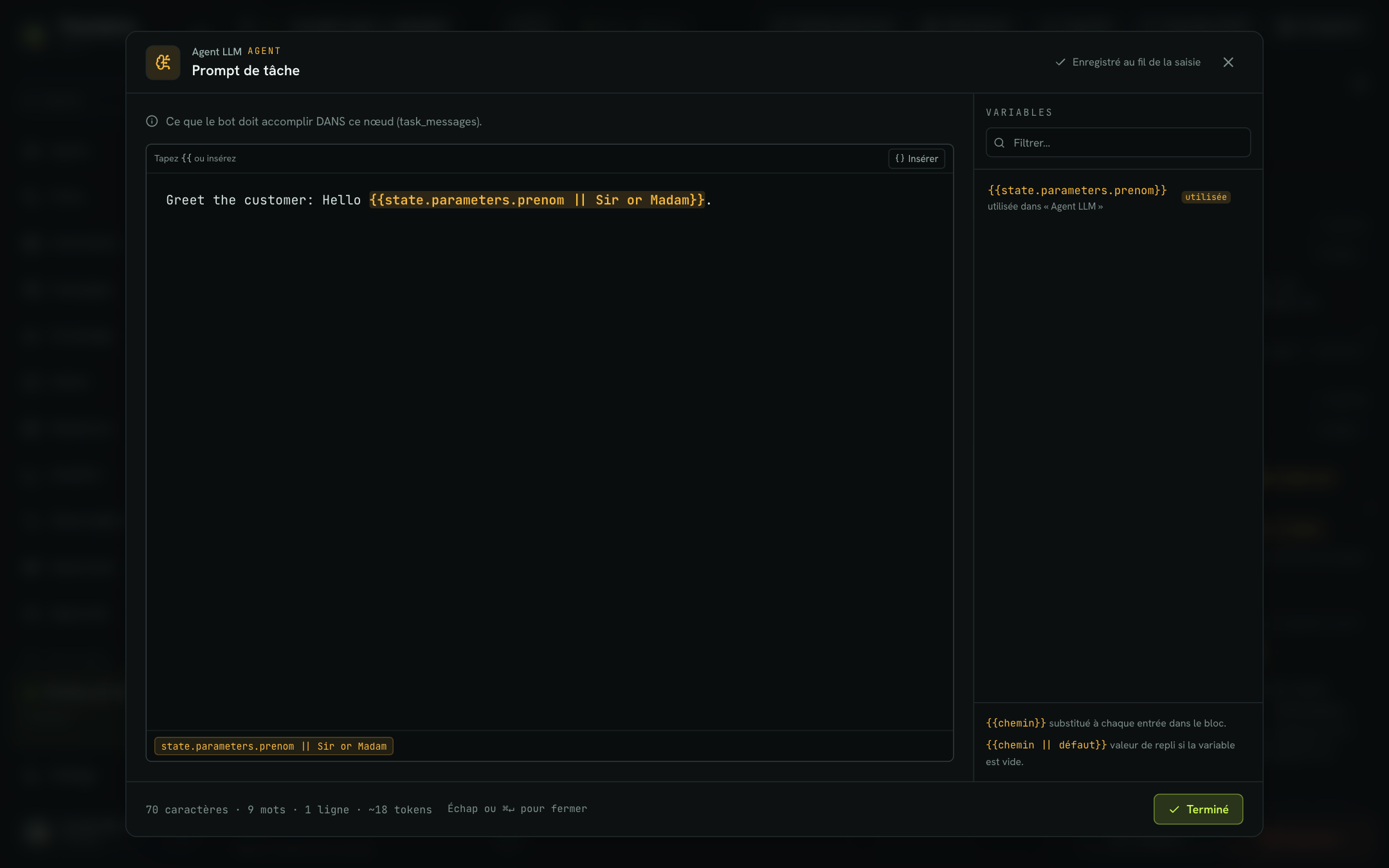Click the Agent LLM brain icon
This screenshot has height=868, width=1389.
coord(163,62)
